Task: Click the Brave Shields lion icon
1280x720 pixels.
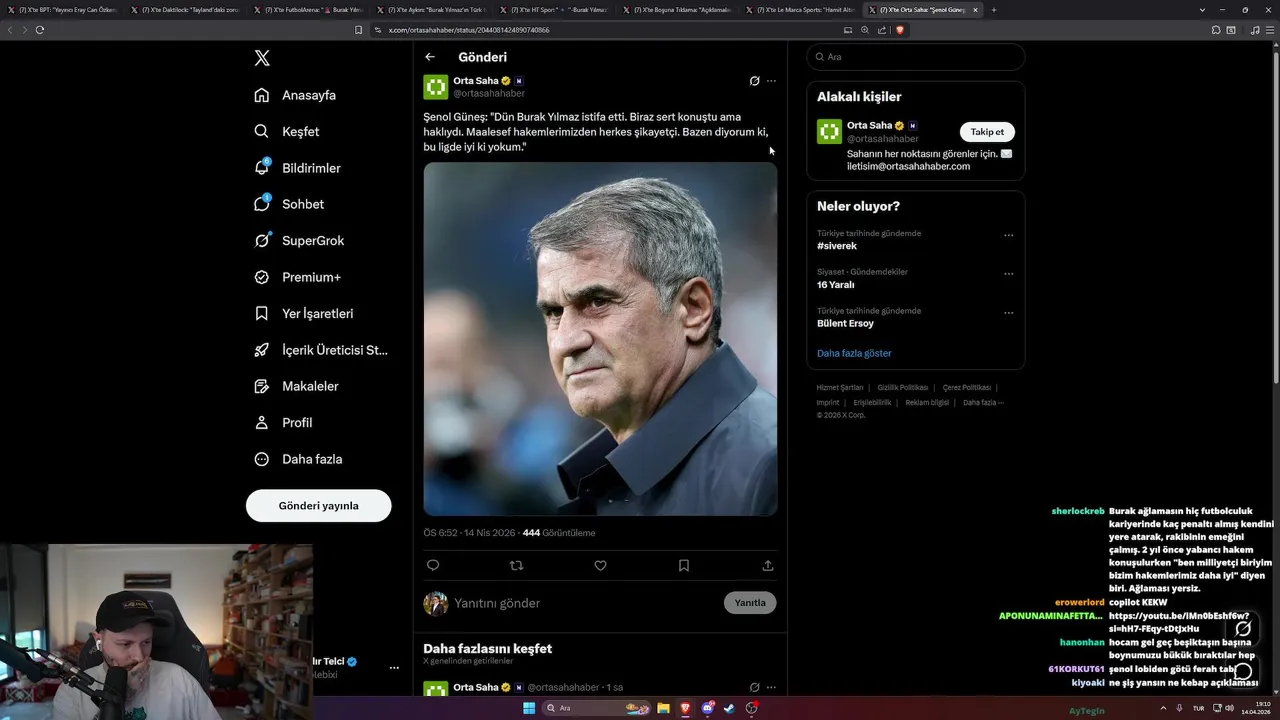Action: (x=900, y=30)
